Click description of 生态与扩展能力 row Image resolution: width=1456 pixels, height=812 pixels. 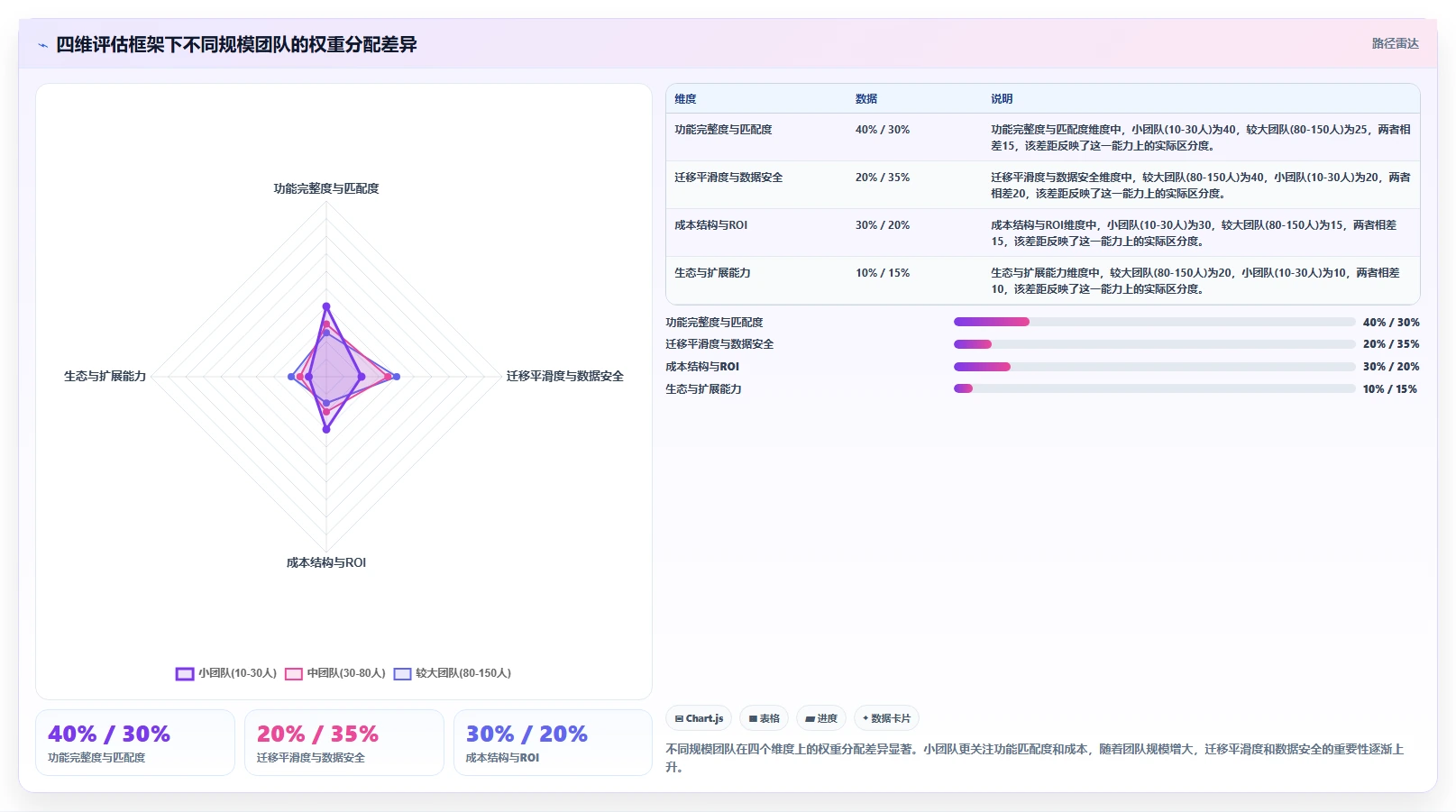coord(1195,281)
